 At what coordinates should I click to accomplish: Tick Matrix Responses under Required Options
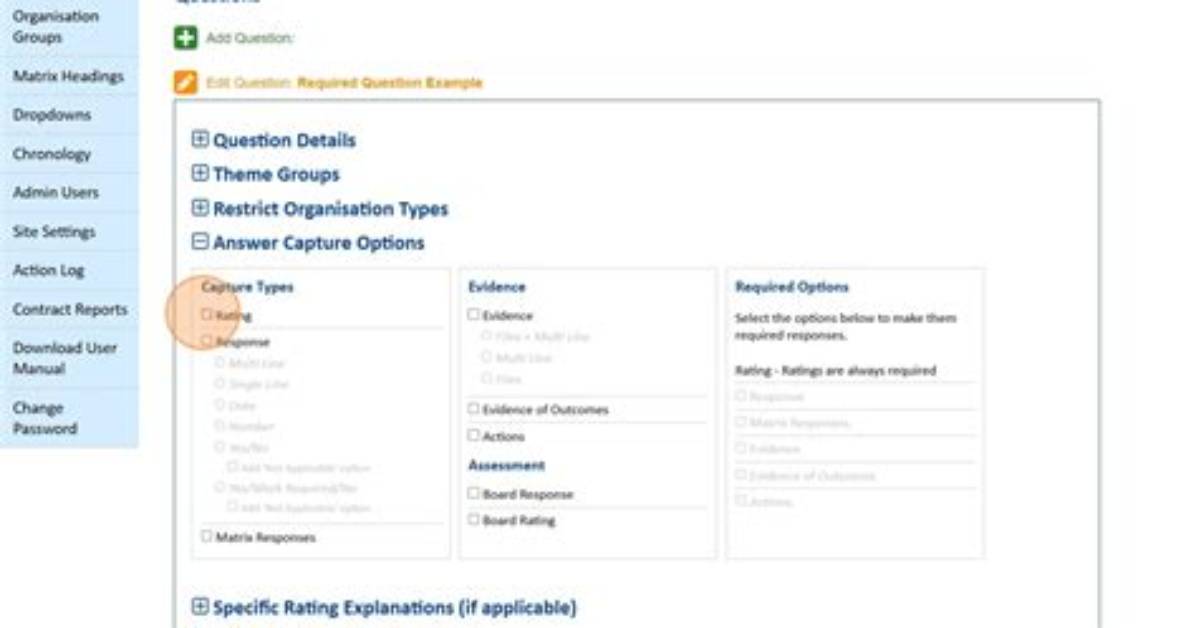click(x=741, y=422)
